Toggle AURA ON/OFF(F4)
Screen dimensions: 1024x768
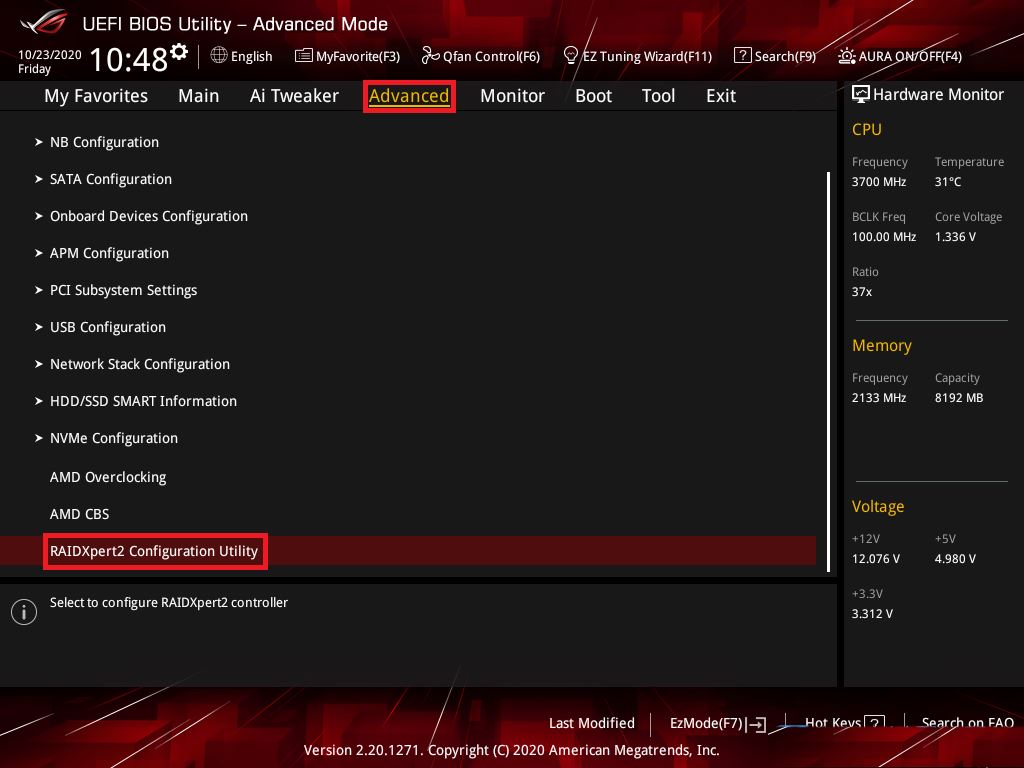click(x=910, y=56)
